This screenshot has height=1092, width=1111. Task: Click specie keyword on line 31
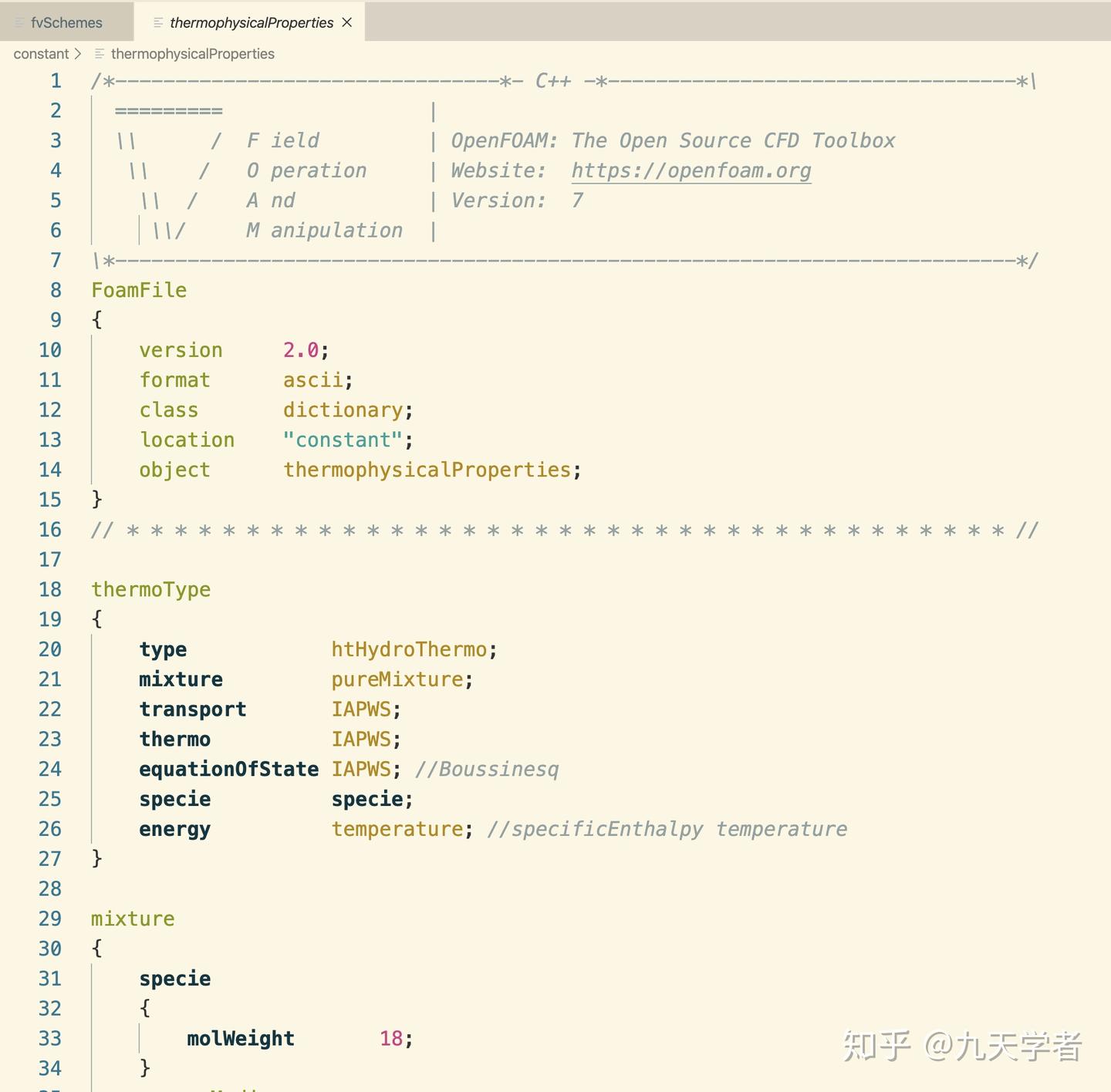click(175, 979)
